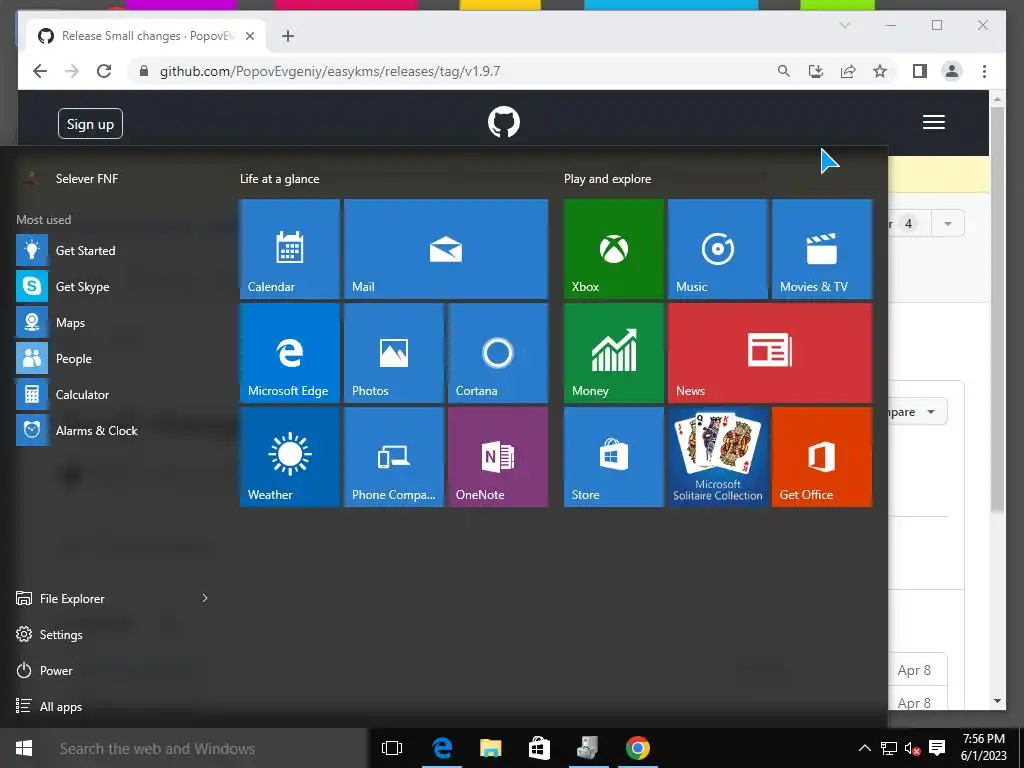Click the Selever FNF user account

coord(72,178)
